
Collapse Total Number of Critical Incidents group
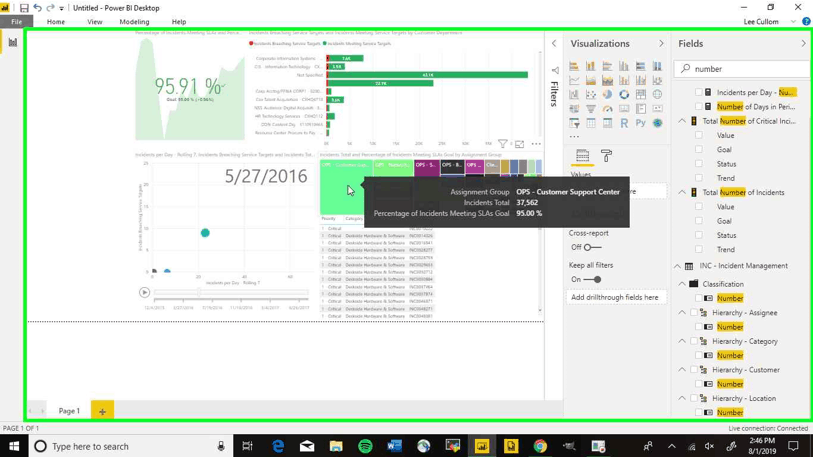(x=682, y=121)
